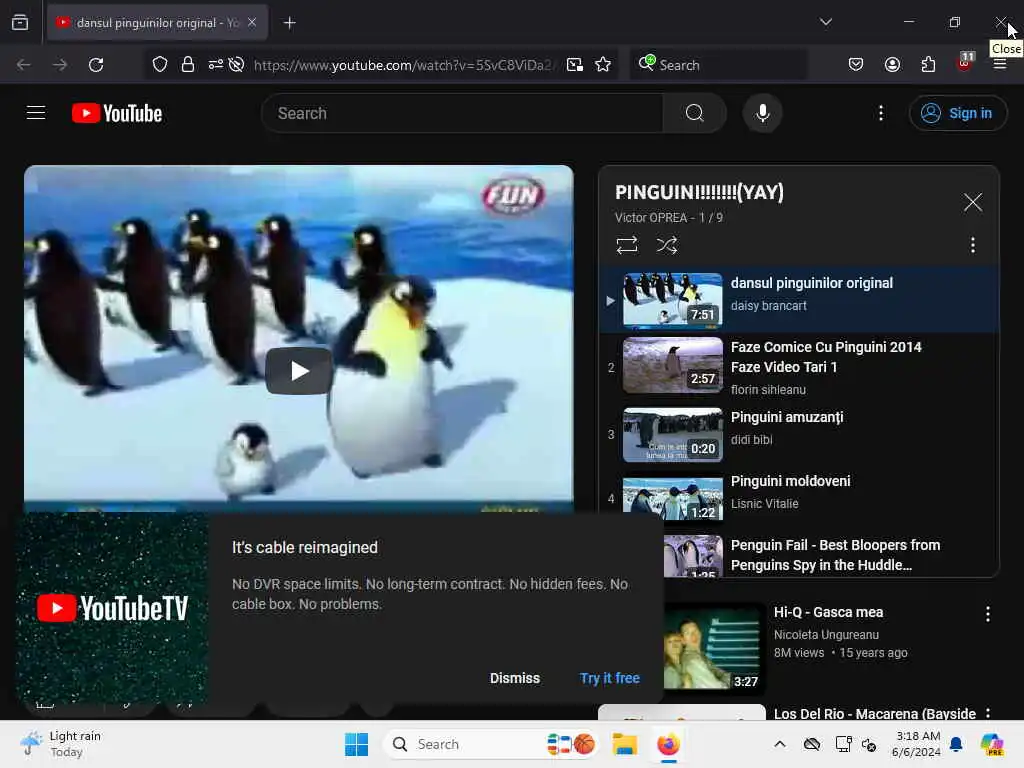This screenshot has width=1024, height=768.
Task: Open the uBlock extension with badge 11
Action: point(965,63)
